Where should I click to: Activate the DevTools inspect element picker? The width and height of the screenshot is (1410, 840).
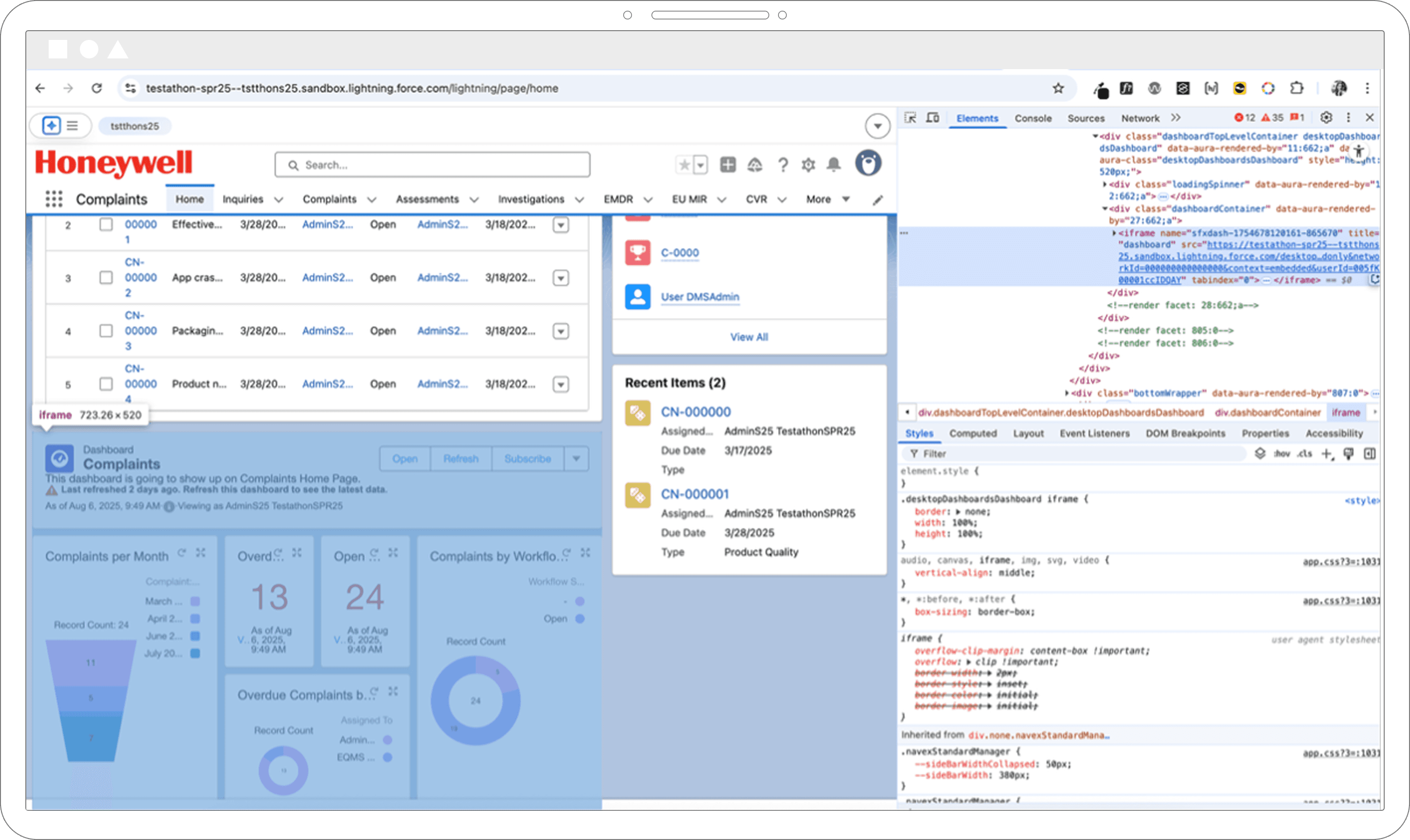[x=910, y=118]
